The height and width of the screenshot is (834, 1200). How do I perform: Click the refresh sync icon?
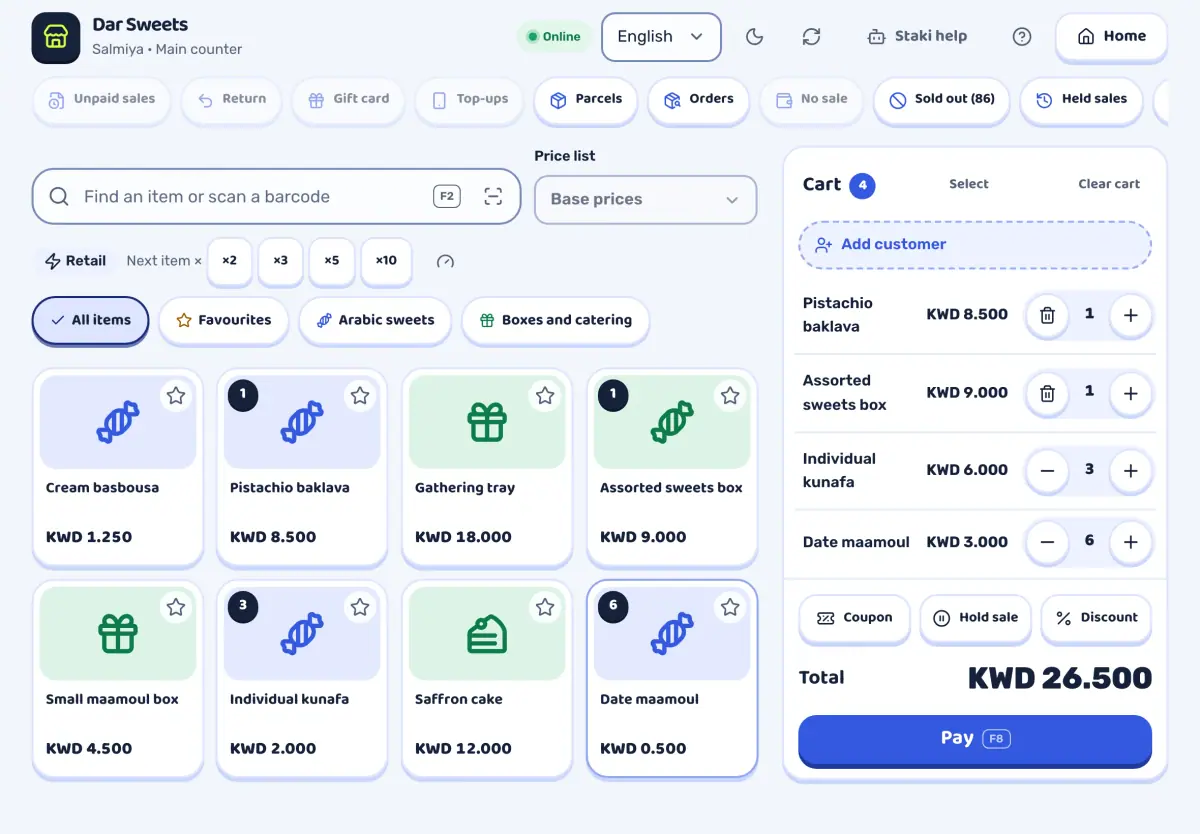pos(811,37)
